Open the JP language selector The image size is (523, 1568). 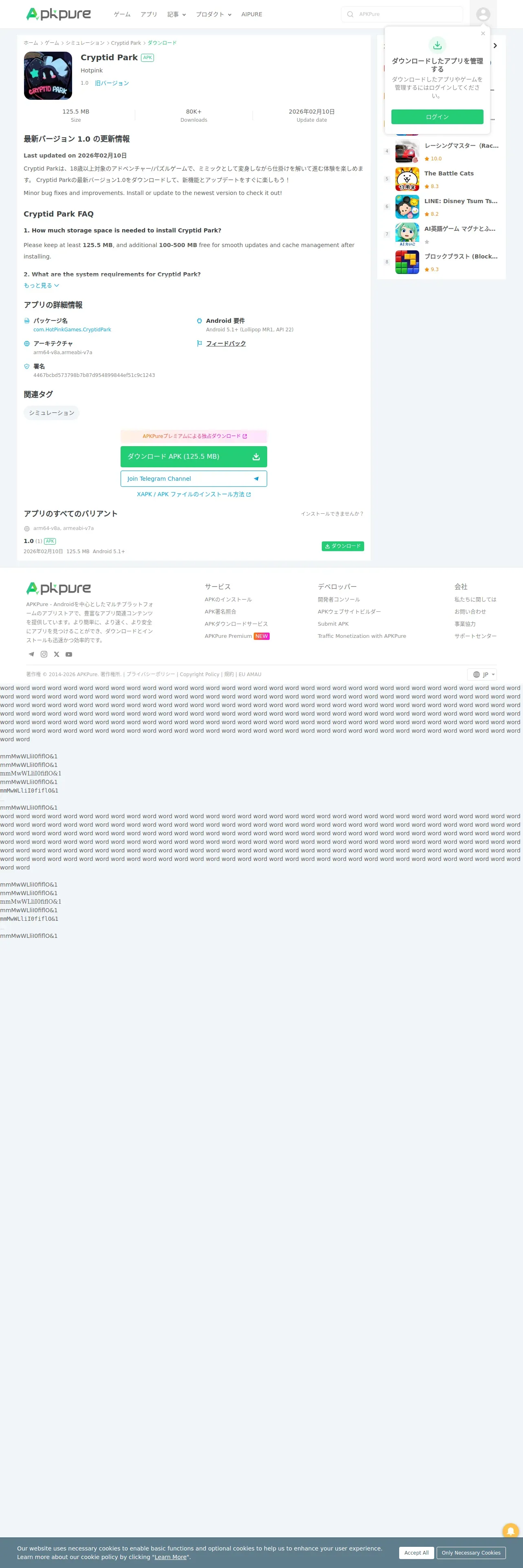482,675
